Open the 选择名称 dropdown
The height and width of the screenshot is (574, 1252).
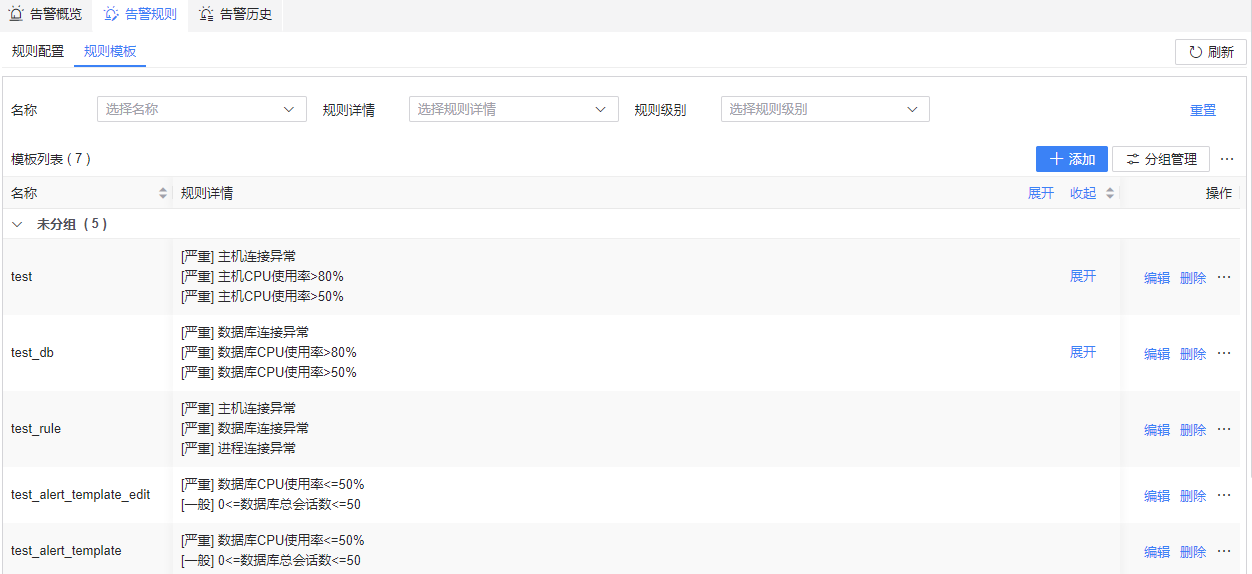(x=202, y=109)
